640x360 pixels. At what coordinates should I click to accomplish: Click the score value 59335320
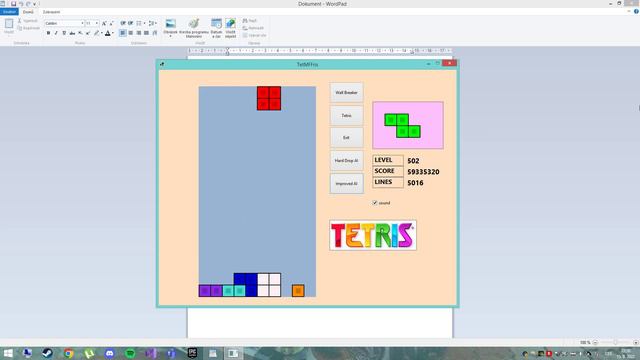pyautogui.click(x=423, y=172)
